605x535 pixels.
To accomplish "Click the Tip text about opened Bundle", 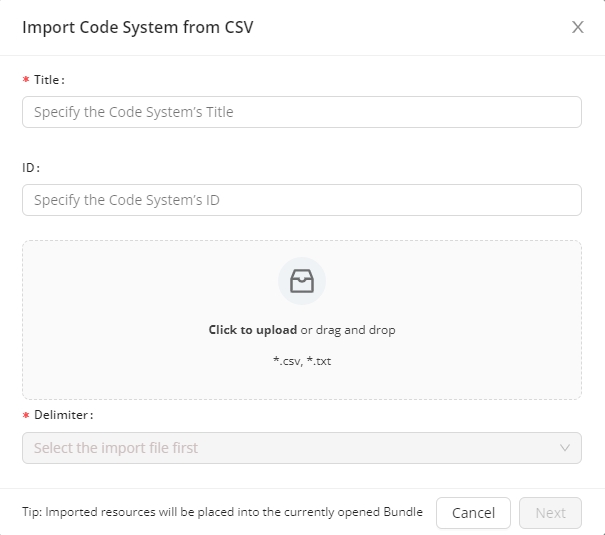I will click(x=222, y=512).
